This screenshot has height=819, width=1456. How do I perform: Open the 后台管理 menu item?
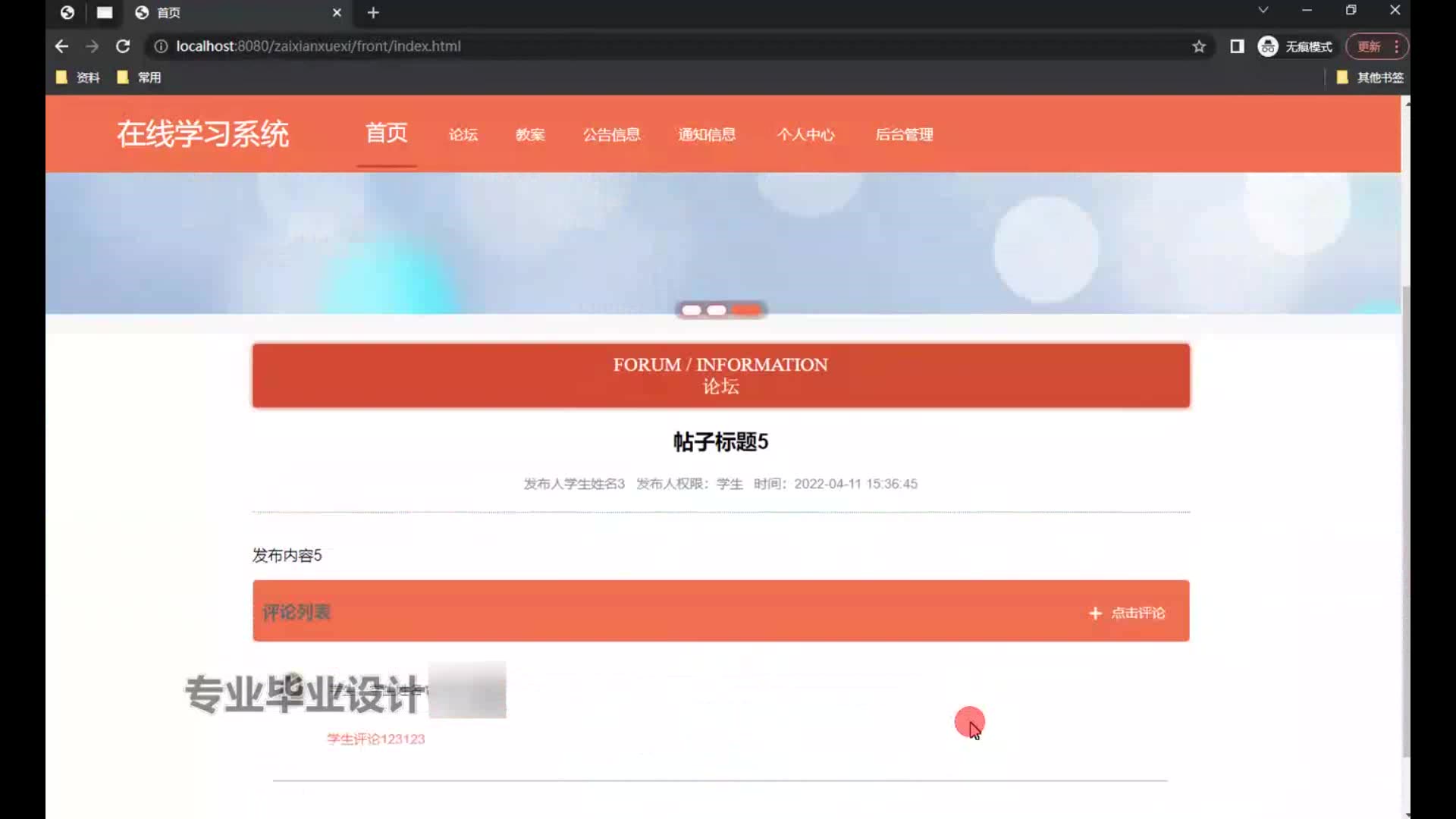[904, 135]
